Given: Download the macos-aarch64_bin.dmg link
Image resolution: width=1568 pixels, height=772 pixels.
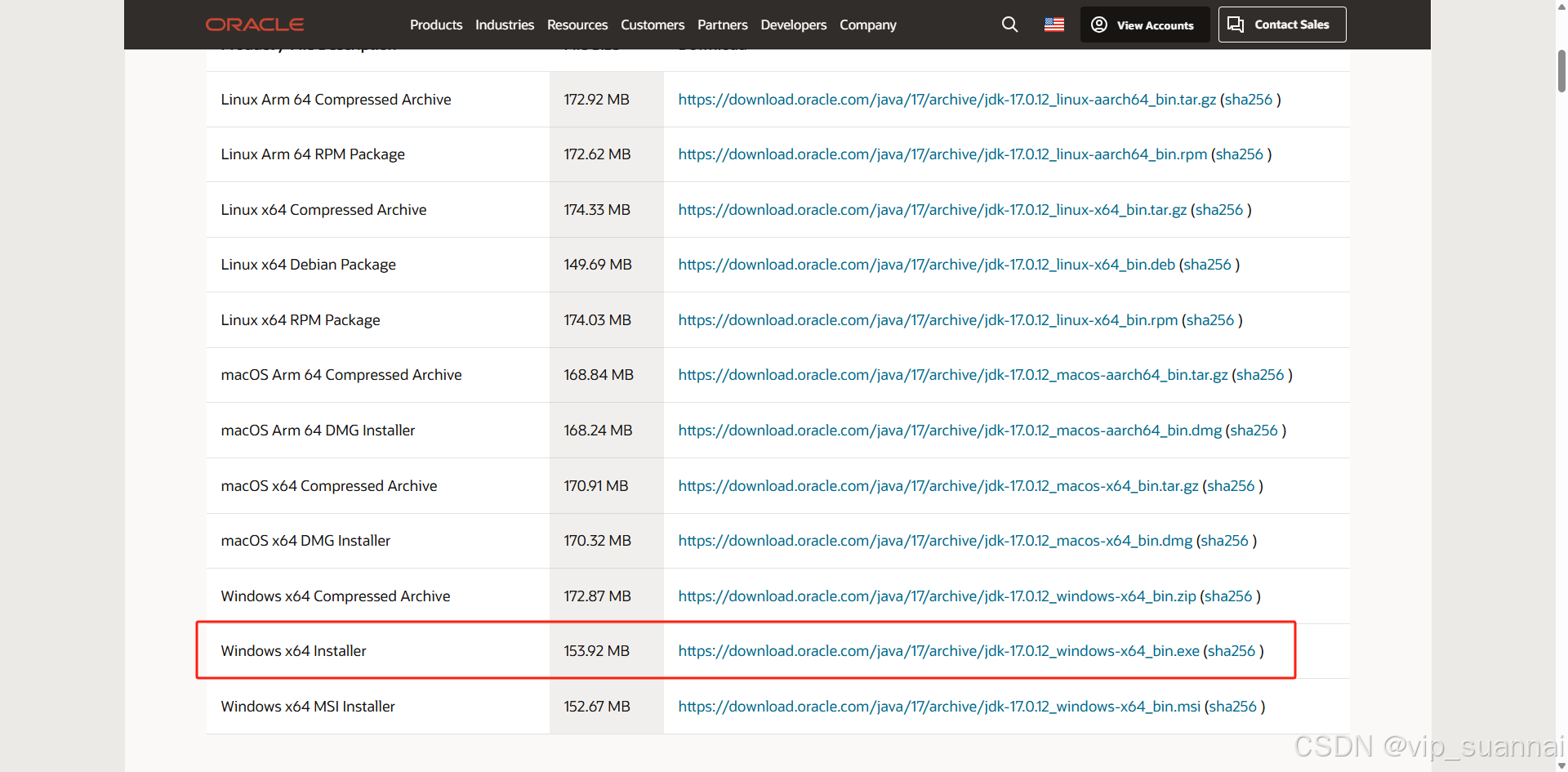Looking at the screenshot, I should coord(950,431).
